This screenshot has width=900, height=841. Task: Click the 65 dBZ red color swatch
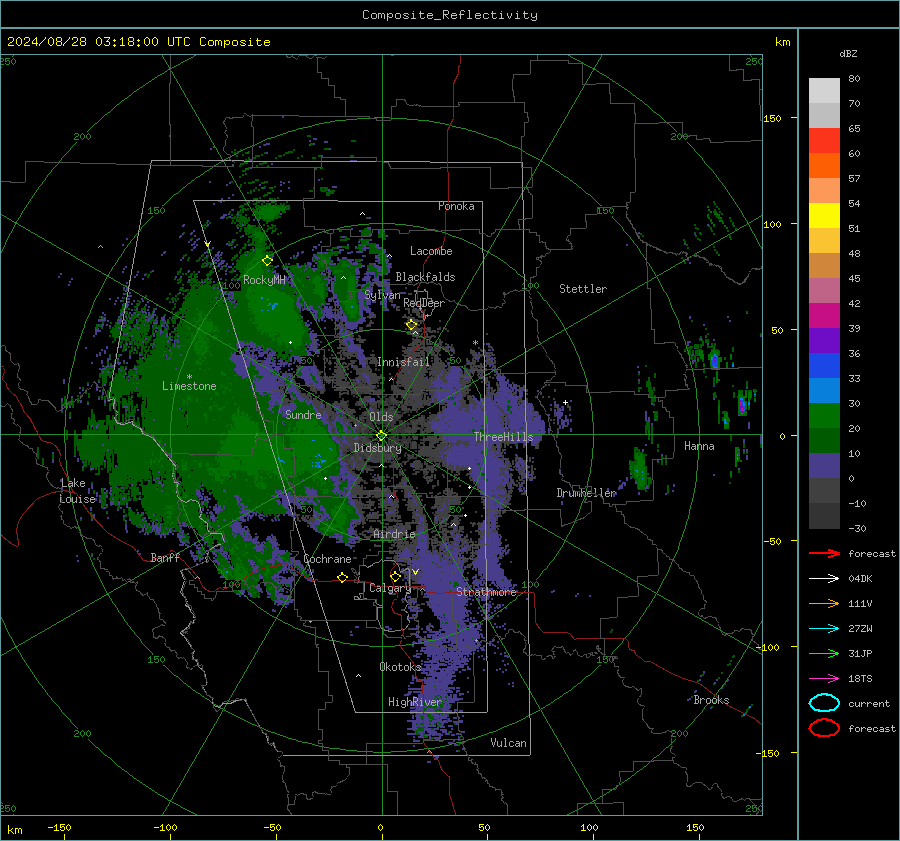(824, 140)
